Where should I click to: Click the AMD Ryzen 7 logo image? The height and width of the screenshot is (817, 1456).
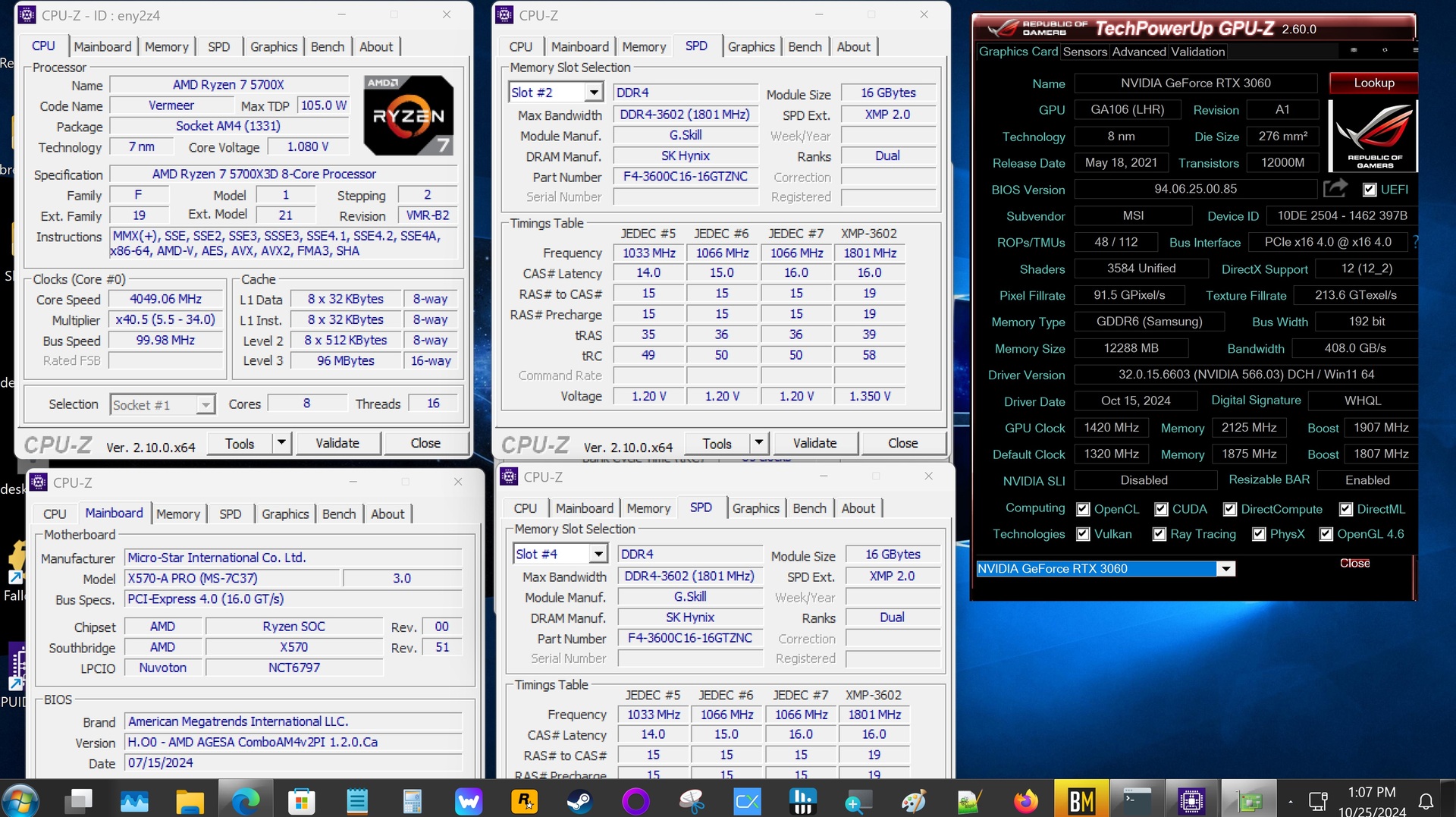coord(409,115)
